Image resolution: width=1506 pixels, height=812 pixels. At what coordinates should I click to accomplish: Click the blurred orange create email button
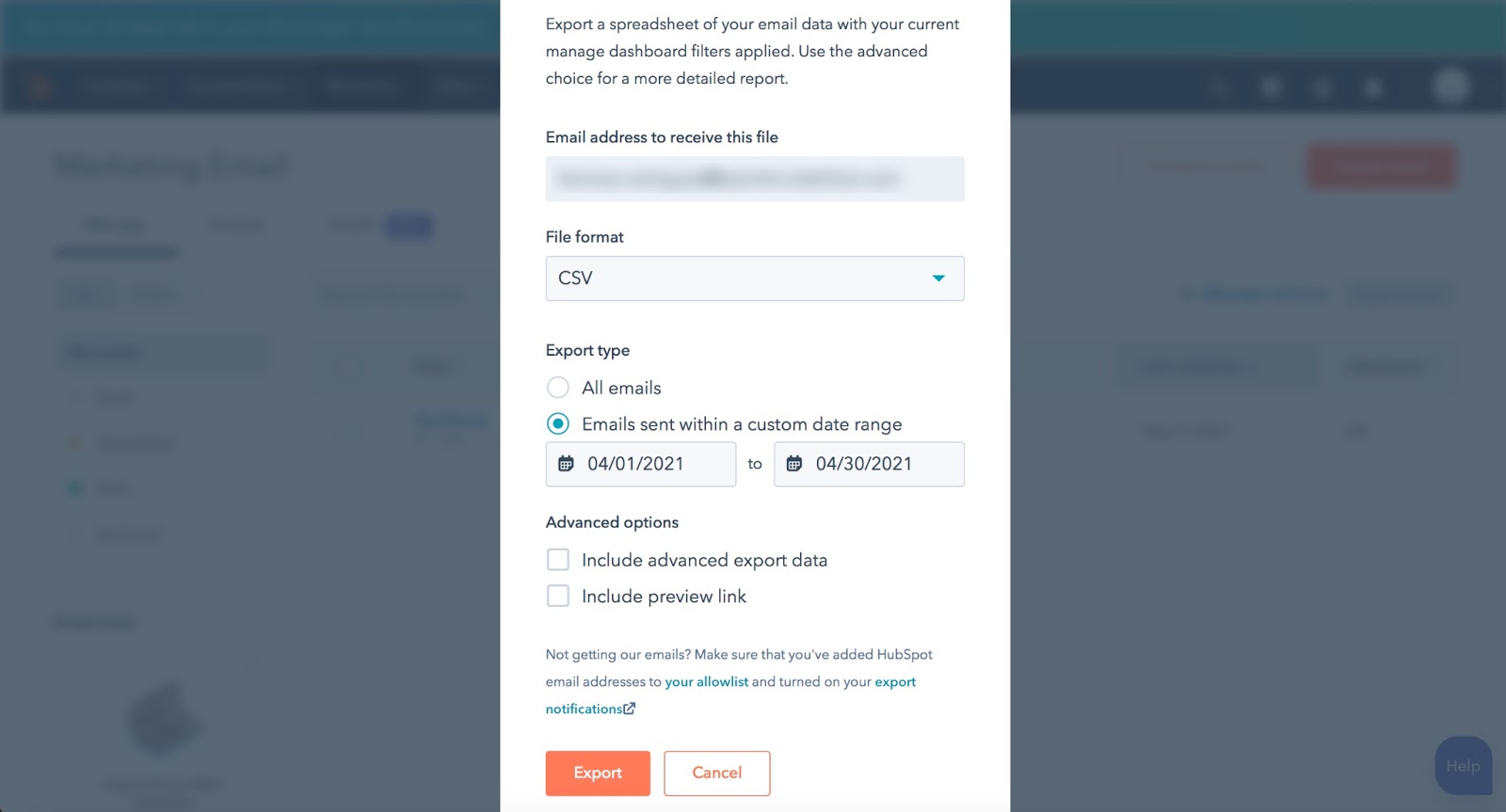pos(1381,167)
